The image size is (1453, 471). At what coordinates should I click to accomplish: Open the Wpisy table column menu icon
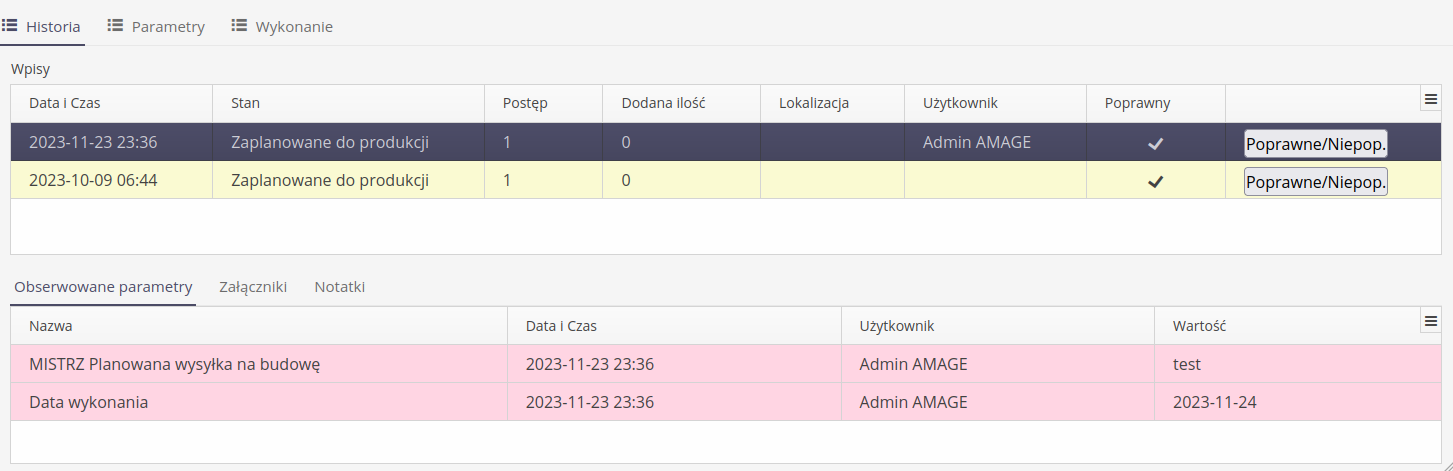(1430, 99)
